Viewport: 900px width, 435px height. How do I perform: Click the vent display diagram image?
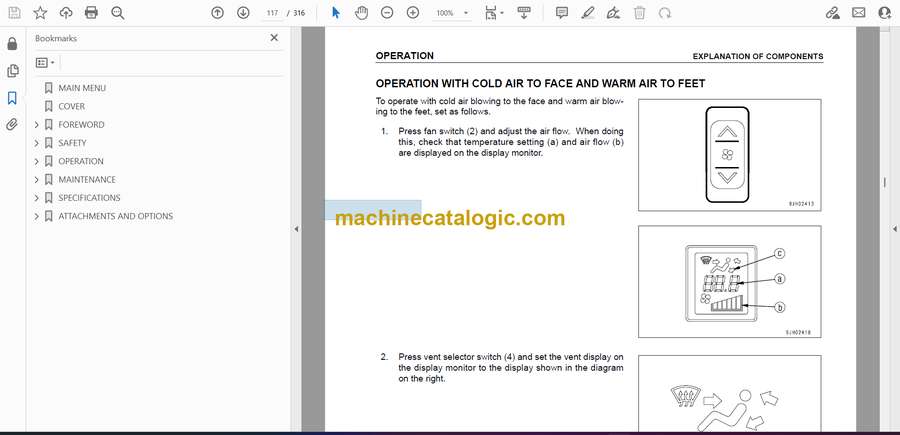click(x=730, y=394)
